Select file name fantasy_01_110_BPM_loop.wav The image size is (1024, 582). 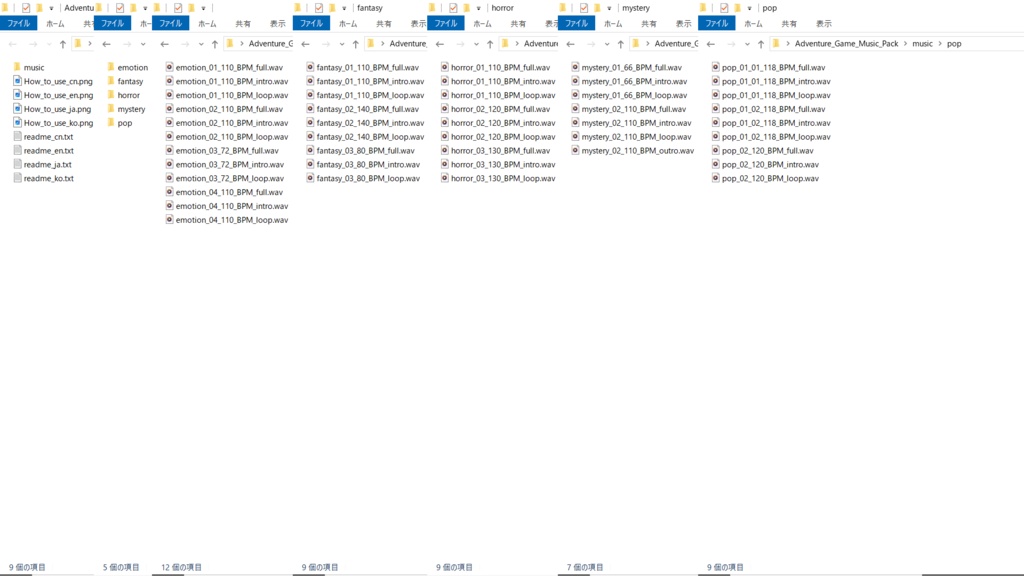[370, 95]
